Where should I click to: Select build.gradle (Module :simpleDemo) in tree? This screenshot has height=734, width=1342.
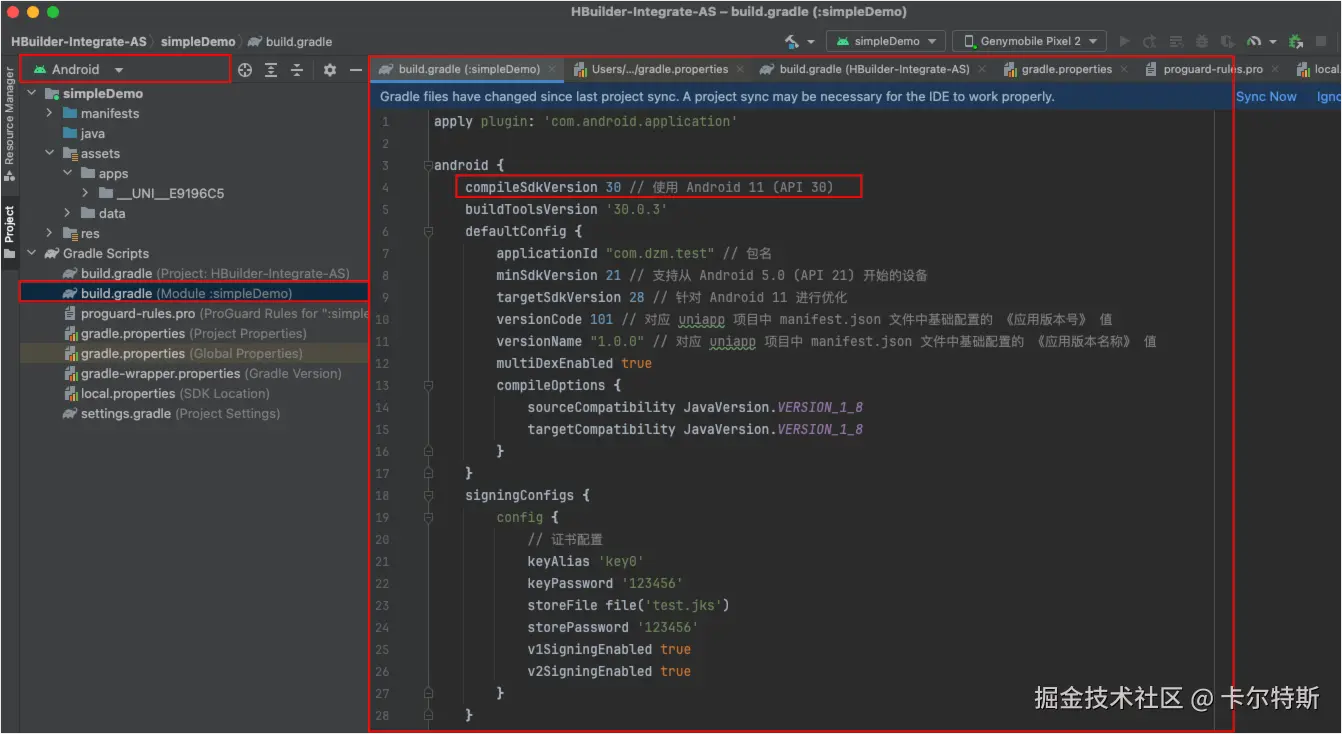[194, 293]
